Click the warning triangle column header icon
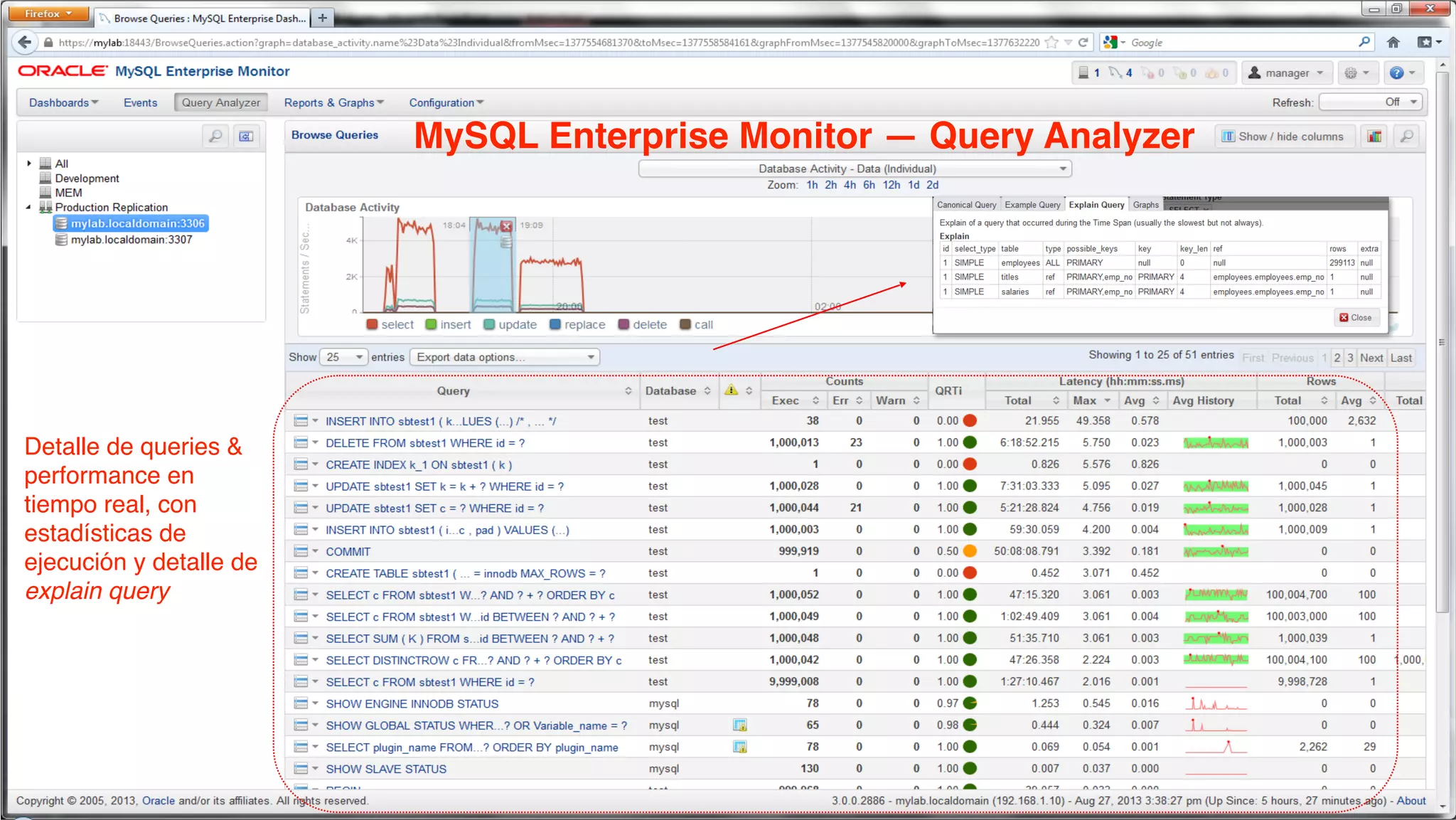1456x820 pixels. 731,390
